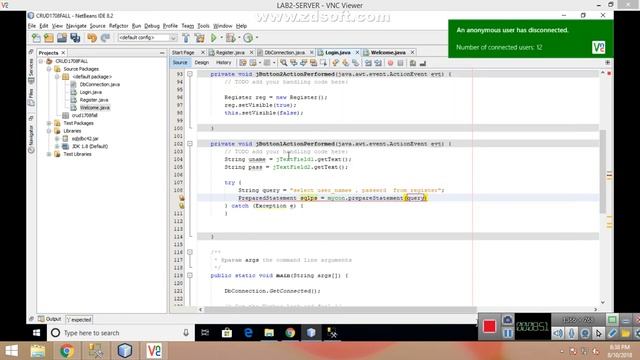Collapse code fold at line 102
640x360 pixels.
tap(190, 144)
